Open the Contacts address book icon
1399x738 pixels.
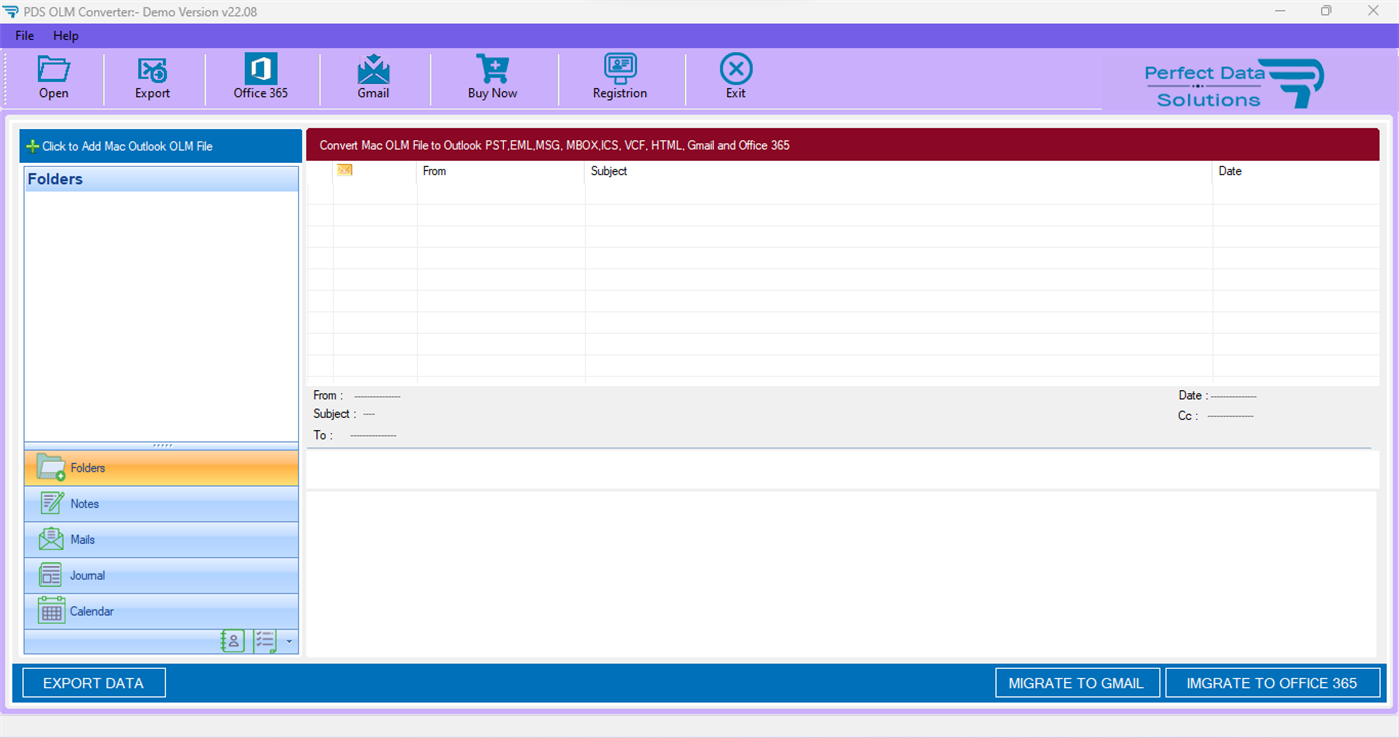tap(232, 641)
